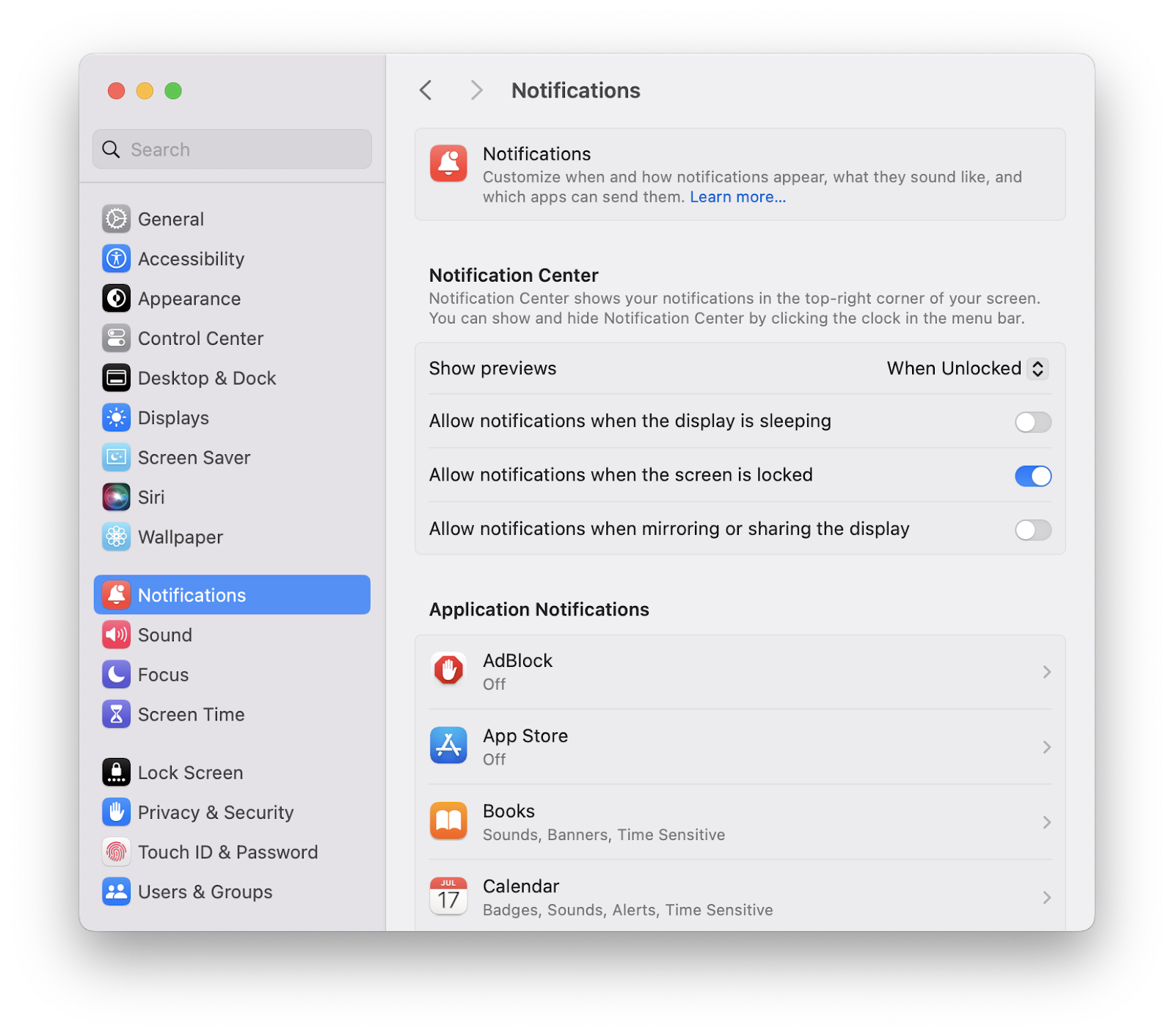Open Privacy & Security in sidebar
The height and width of the screenshot is (1036, 1174).
point(232,812)
